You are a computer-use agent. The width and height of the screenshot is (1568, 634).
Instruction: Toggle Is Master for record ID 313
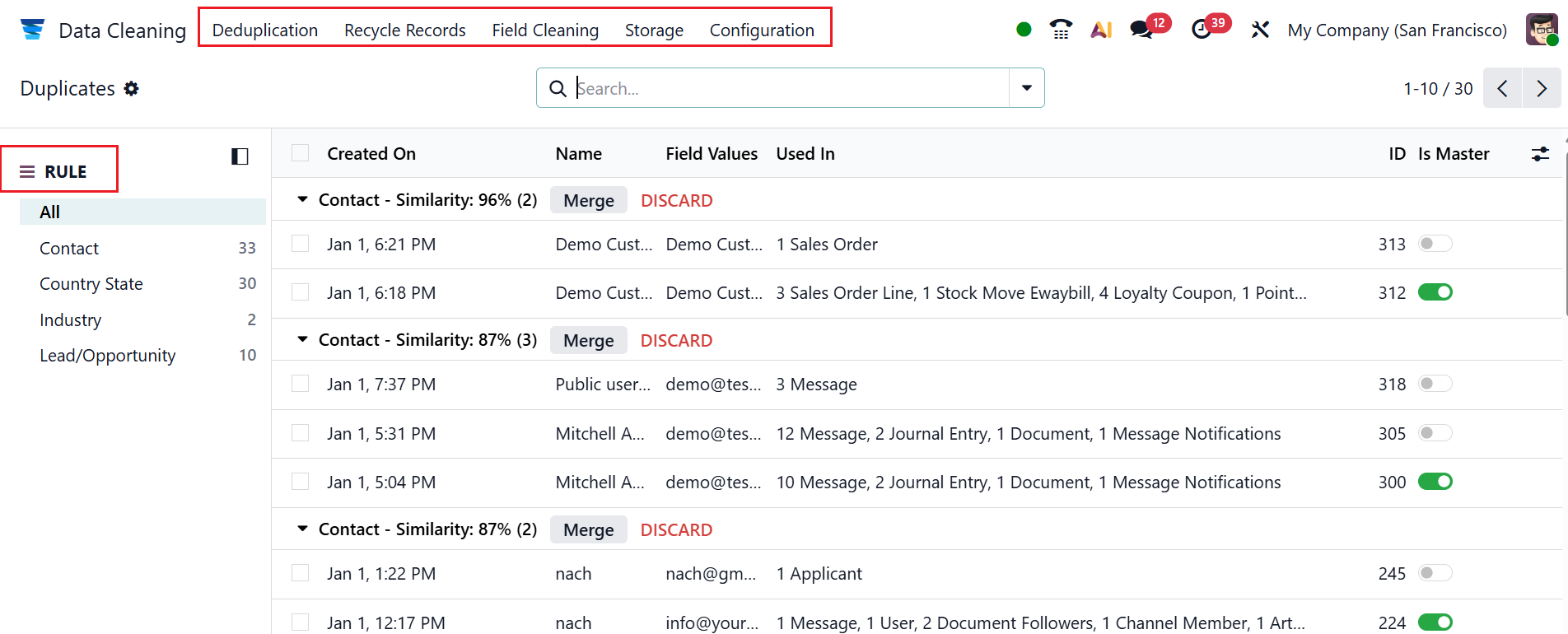click(1435, 244)
